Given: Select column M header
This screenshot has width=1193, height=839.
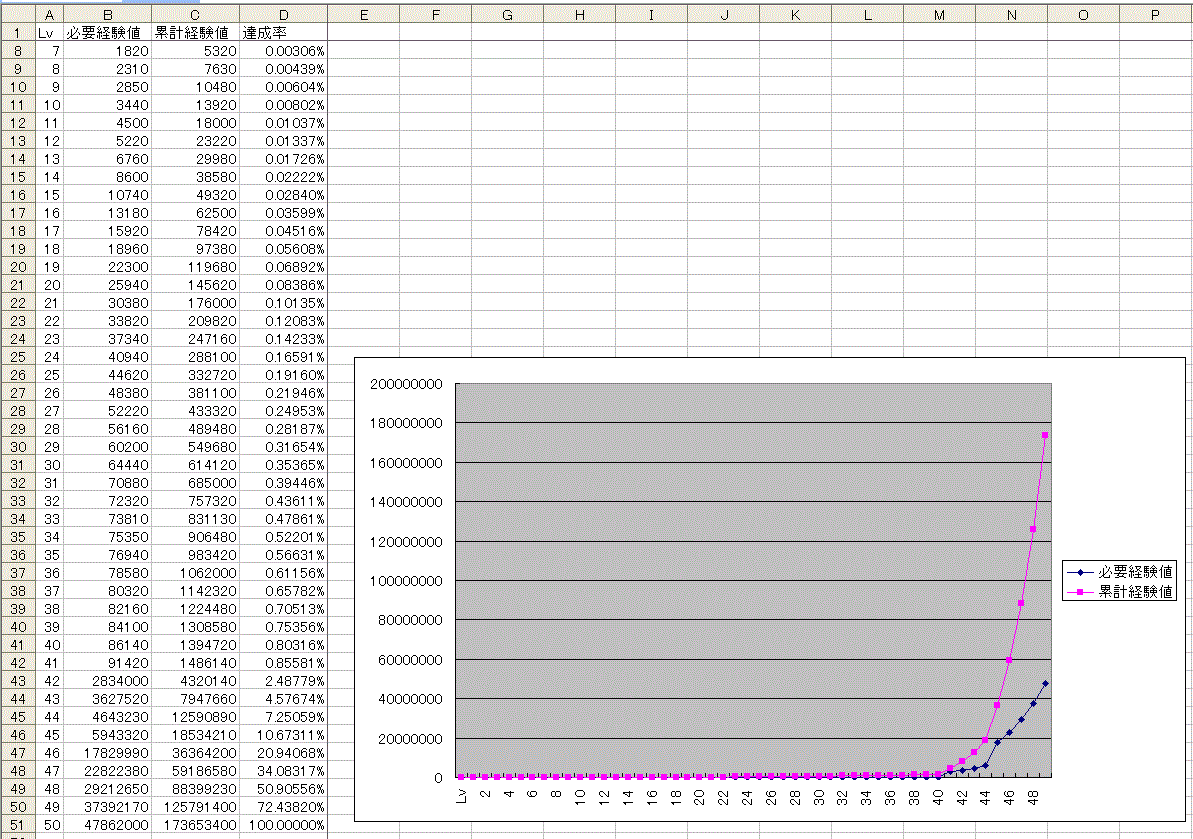Looking at the screenshot, I should point(940,14).
